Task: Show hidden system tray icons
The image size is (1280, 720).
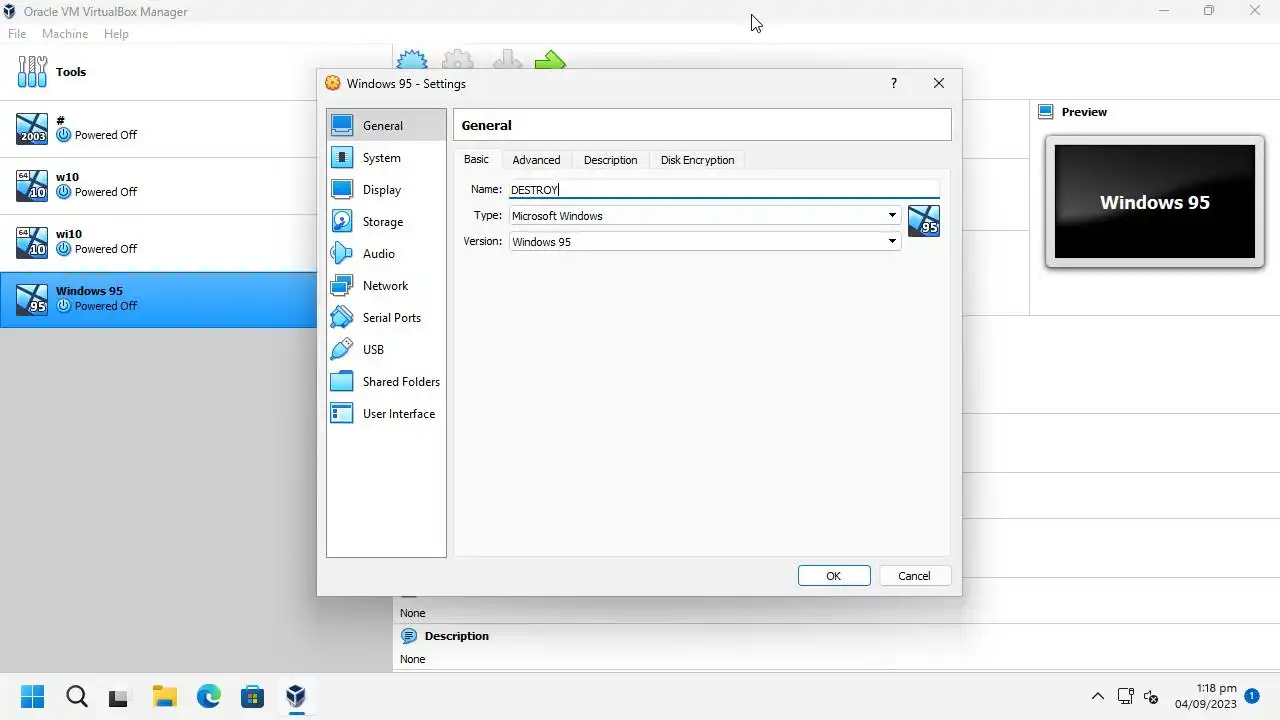Action: tap(1097, 696)
